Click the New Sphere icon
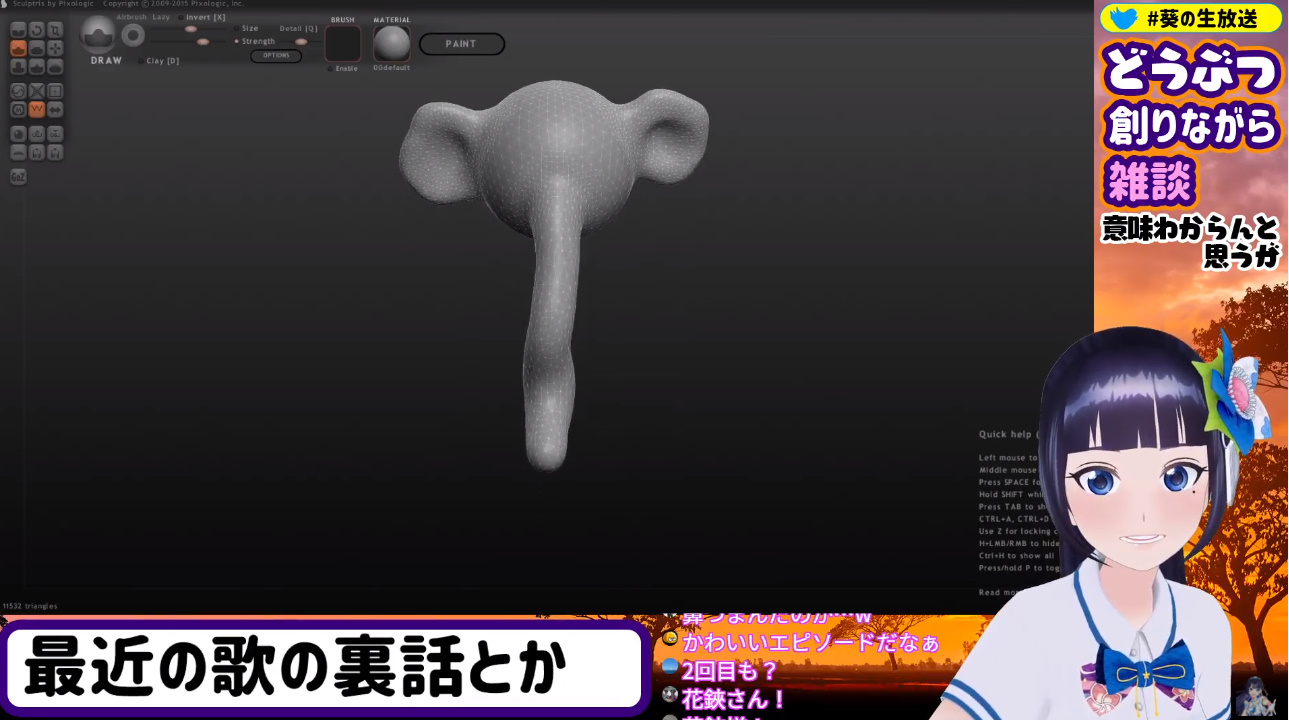The width and height of the screenshot is (1289, 720). tap(18, 133)
